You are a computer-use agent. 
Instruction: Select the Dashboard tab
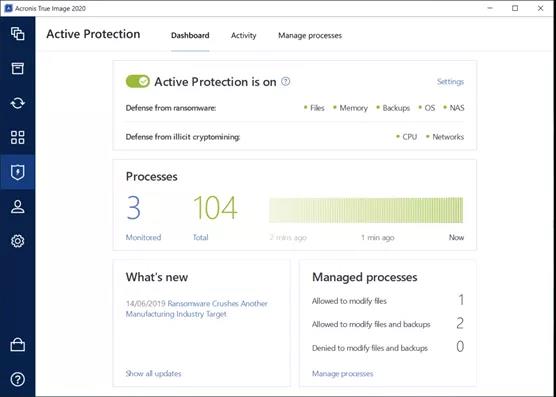190,35
